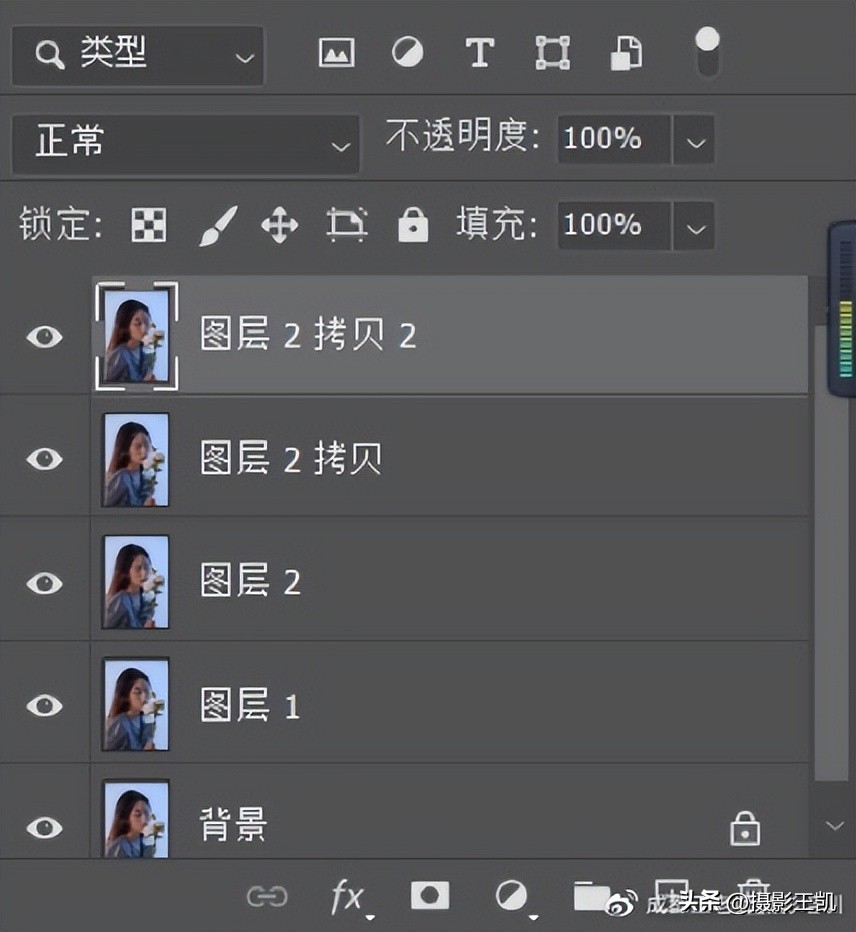Open the blend mode dropdown showing 正常
Viewport: 856px width, 932px height.
185,143
